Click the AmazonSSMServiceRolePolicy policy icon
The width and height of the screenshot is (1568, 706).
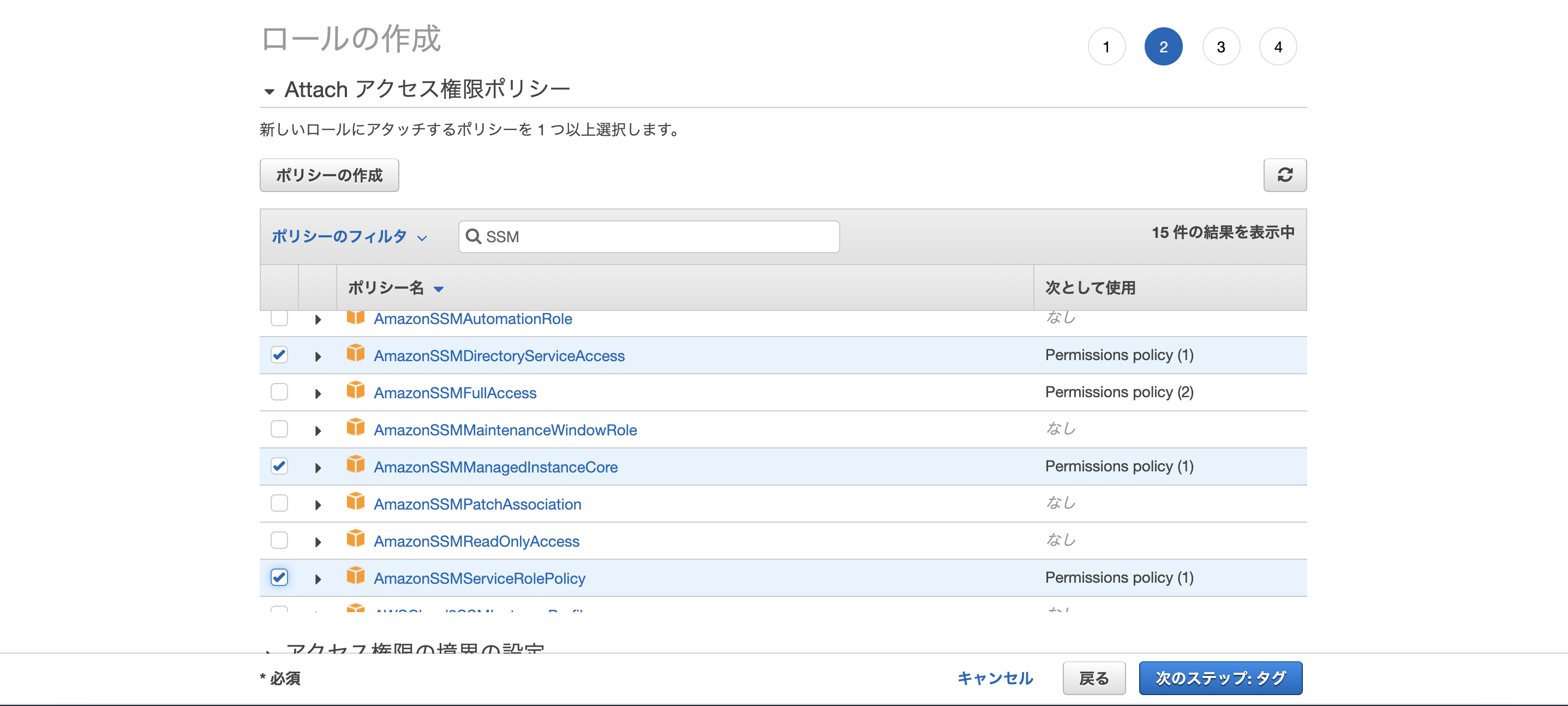coord(356,578)
